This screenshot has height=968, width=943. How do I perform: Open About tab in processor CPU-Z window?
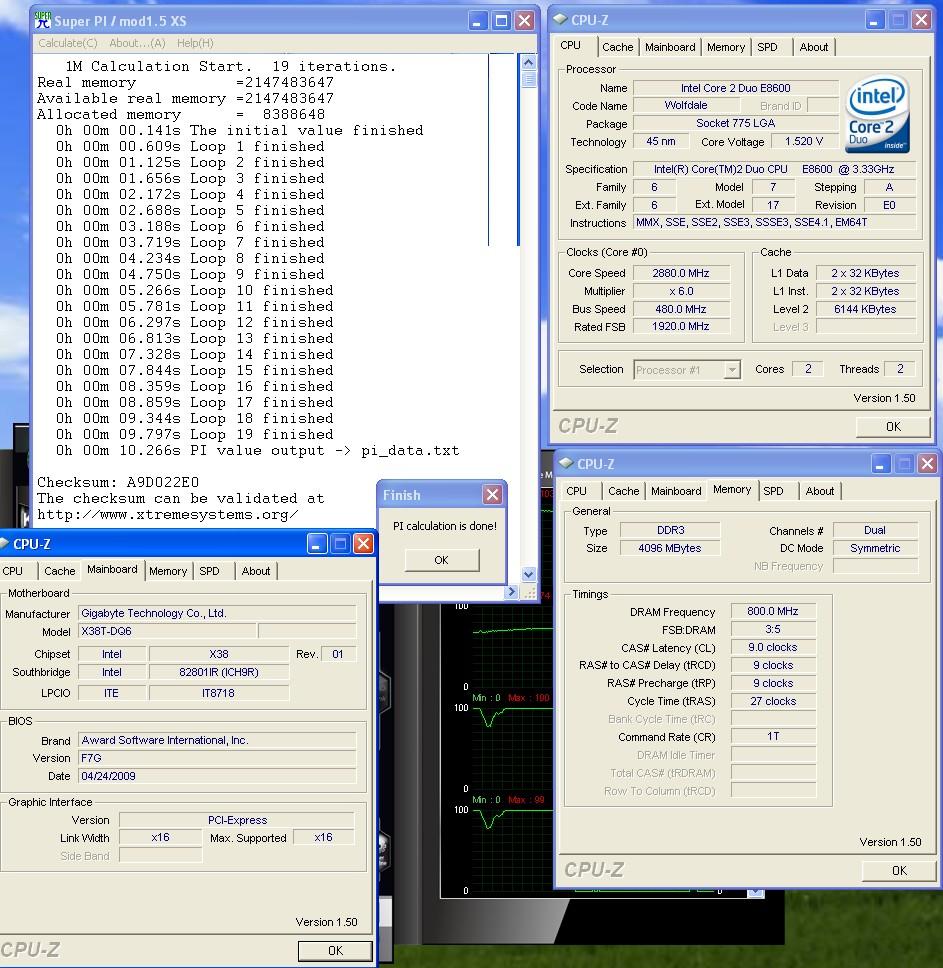814,48
